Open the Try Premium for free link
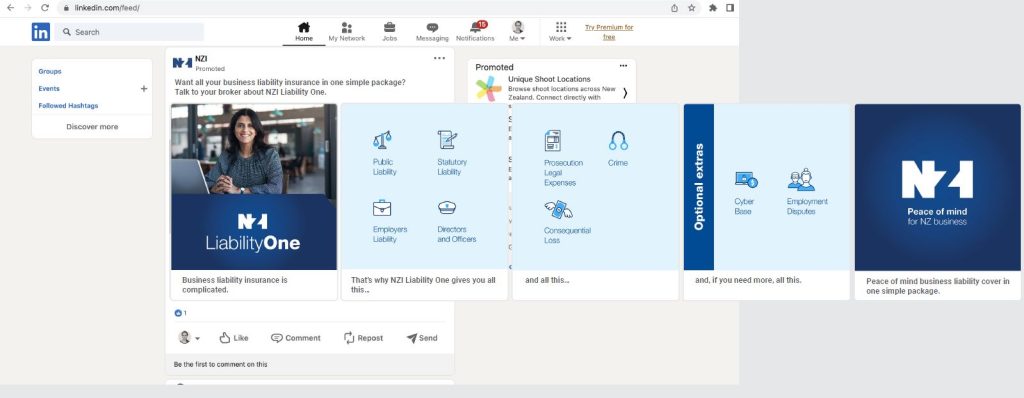Viewport: 1024px width, 398px height. tap(609, 32)
